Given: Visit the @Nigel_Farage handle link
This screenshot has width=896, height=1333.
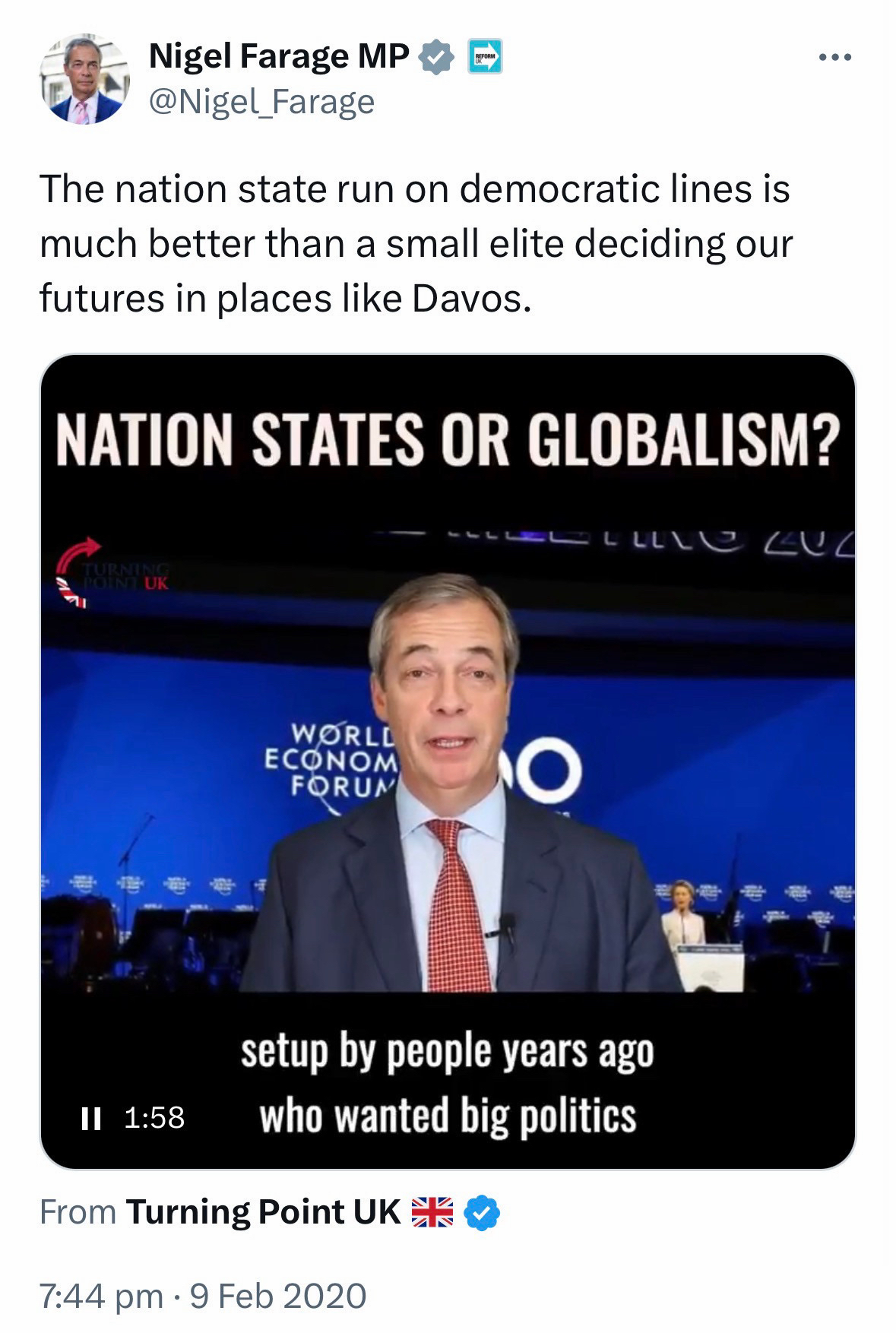Looking at the screenshot, I should click(x=262, y=101).
